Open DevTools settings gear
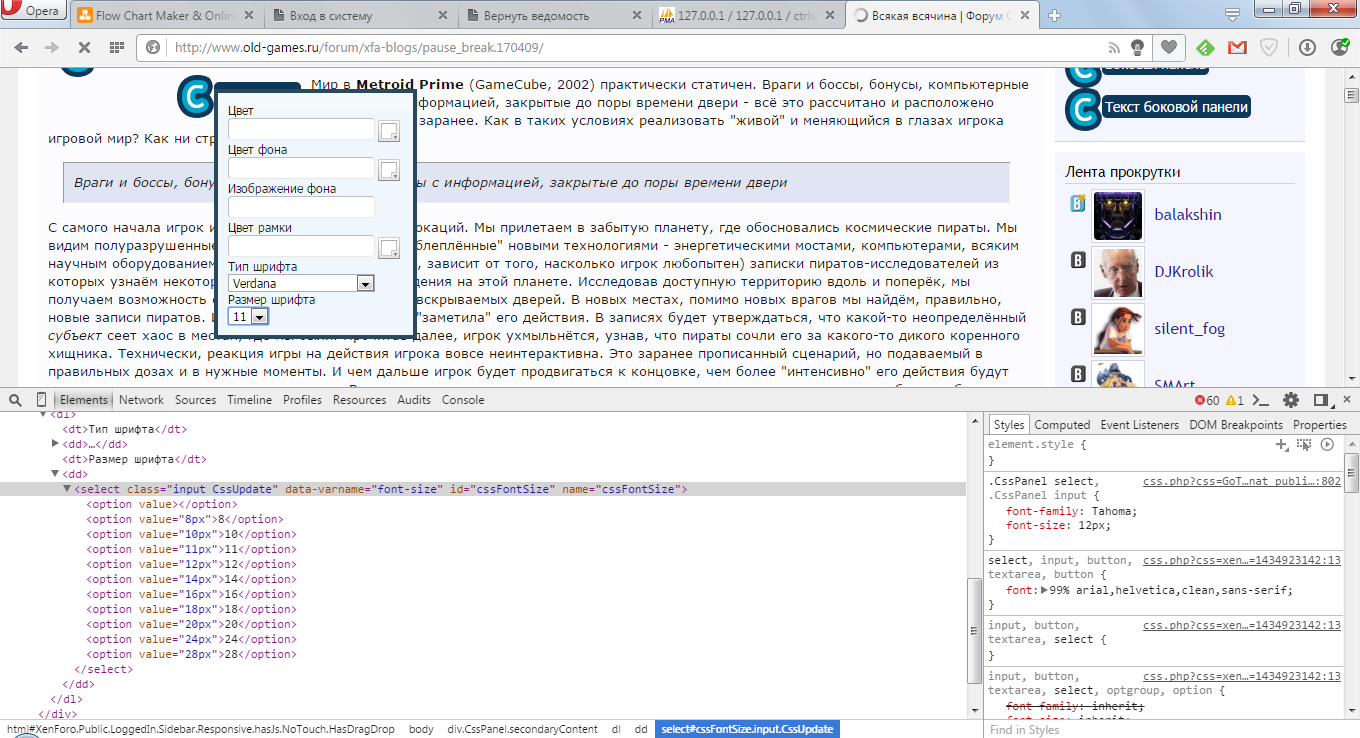Image resolution: width=1360 pixels, height=738 pixels. click(x=1291, y=400)
